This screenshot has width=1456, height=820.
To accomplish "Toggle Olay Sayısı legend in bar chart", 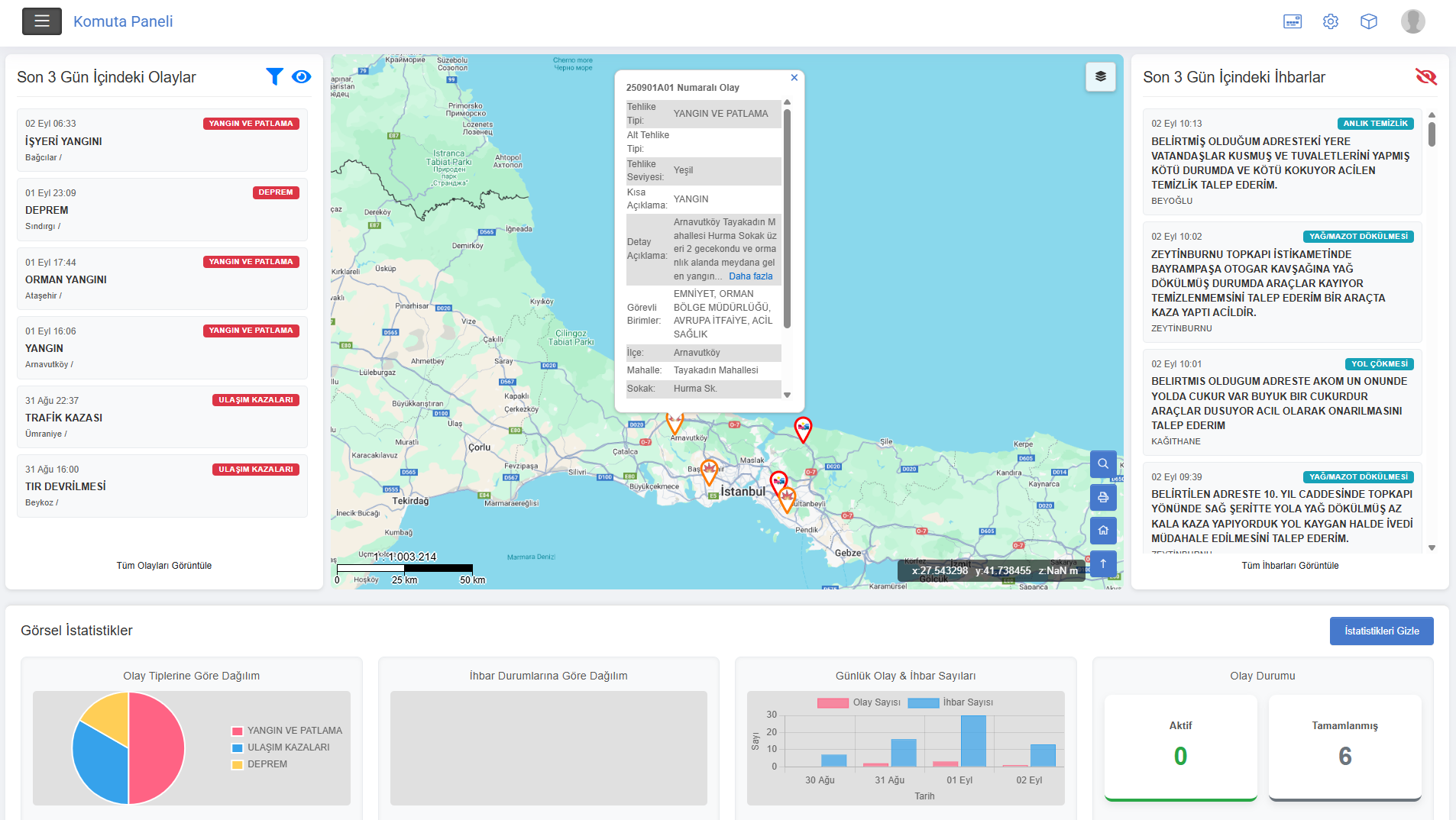I will point(859,702).
